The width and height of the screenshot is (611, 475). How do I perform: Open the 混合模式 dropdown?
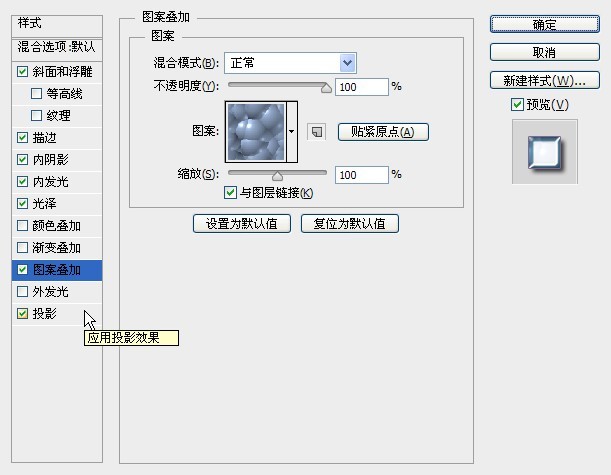tap(290, 63)
